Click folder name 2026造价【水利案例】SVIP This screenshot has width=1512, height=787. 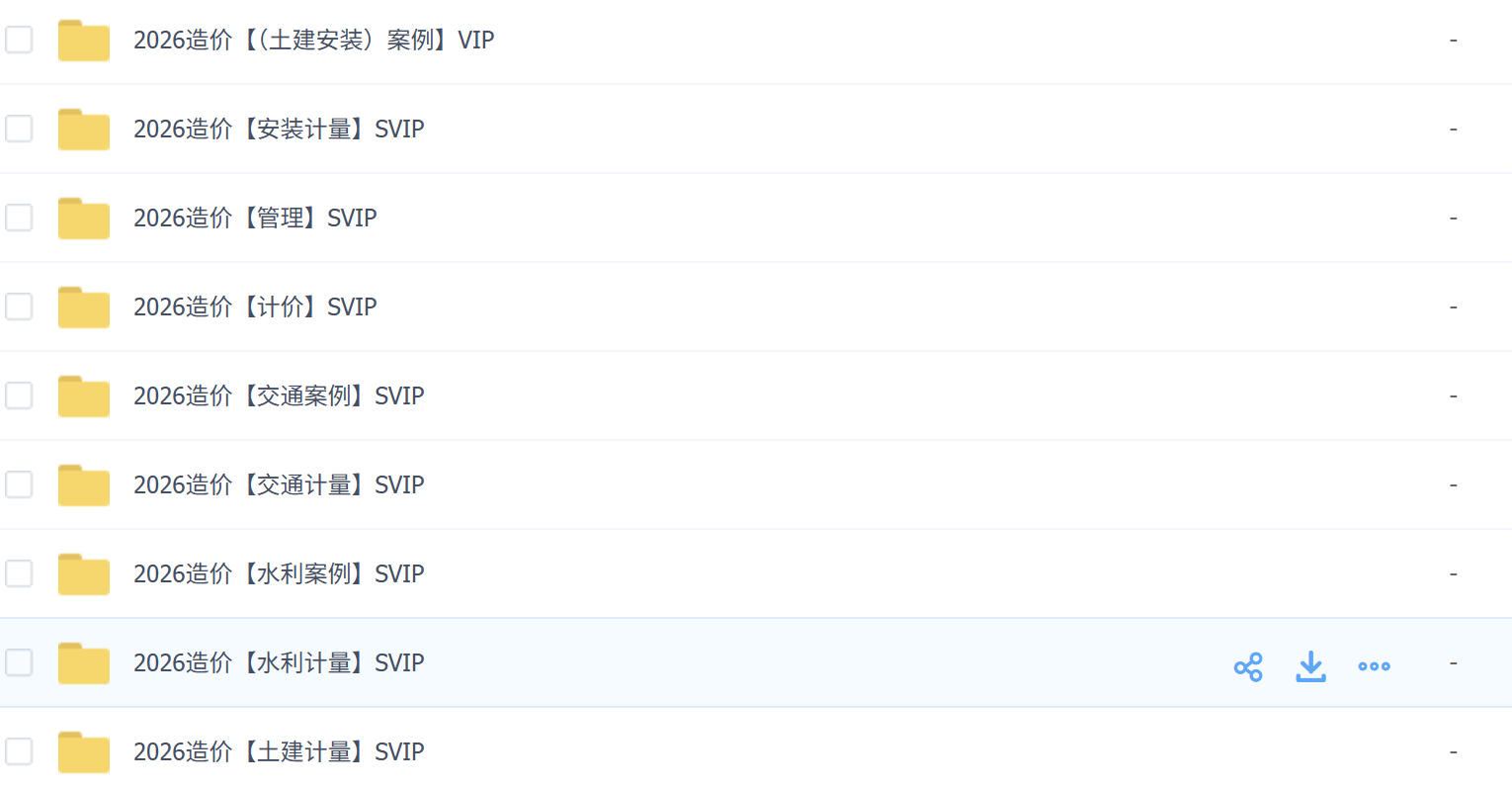pos(279,573)
